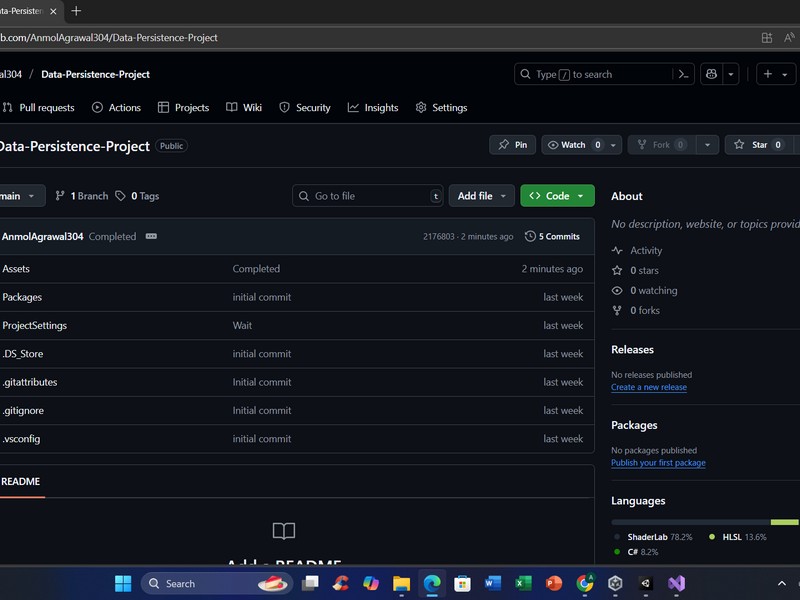The image size is (800, 600).
Task: Select C# 8.2% language entry
Action: 636,552
